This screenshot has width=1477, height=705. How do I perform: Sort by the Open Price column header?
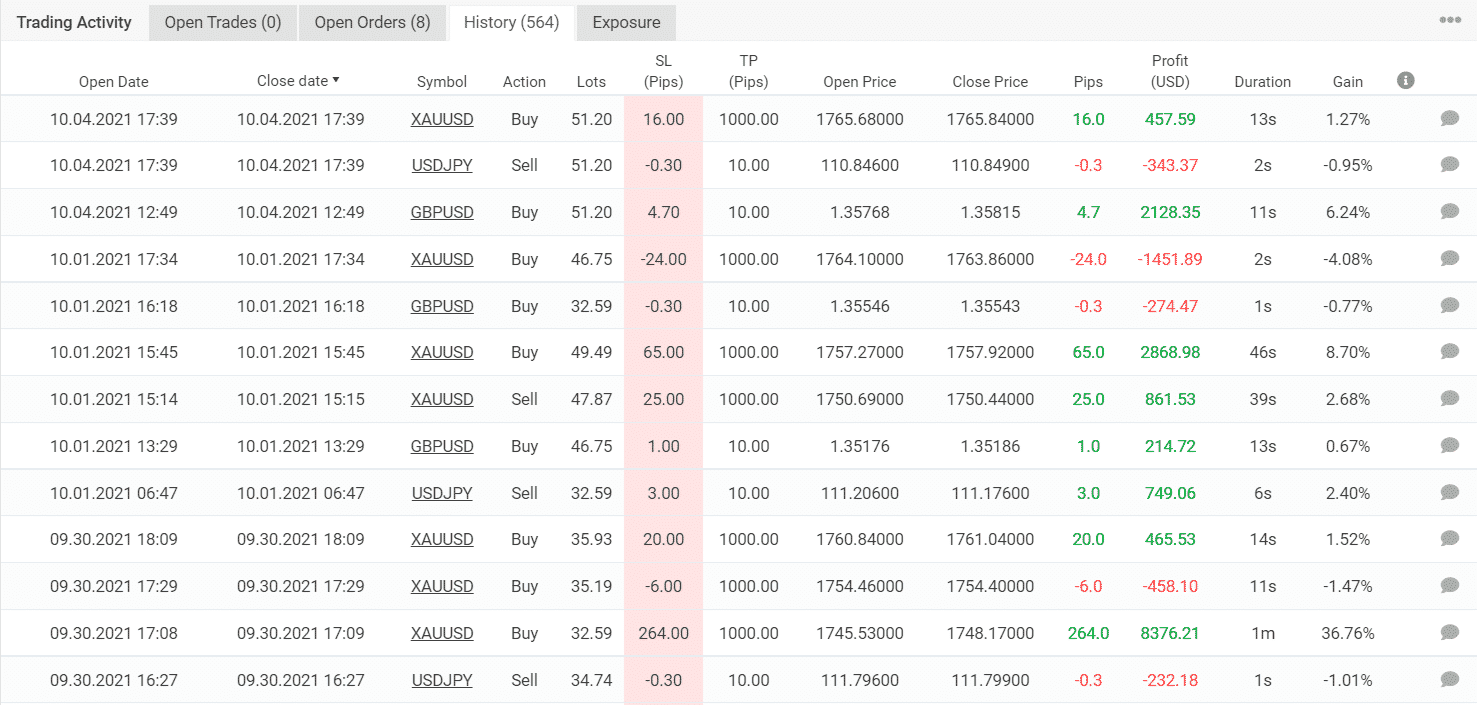(860, 82)
